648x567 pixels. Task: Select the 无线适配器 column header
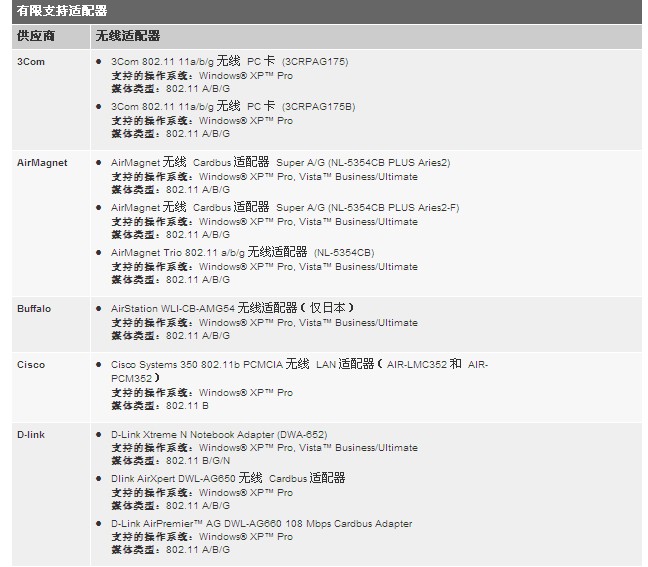pyautogui.click(x=127, y=36)
